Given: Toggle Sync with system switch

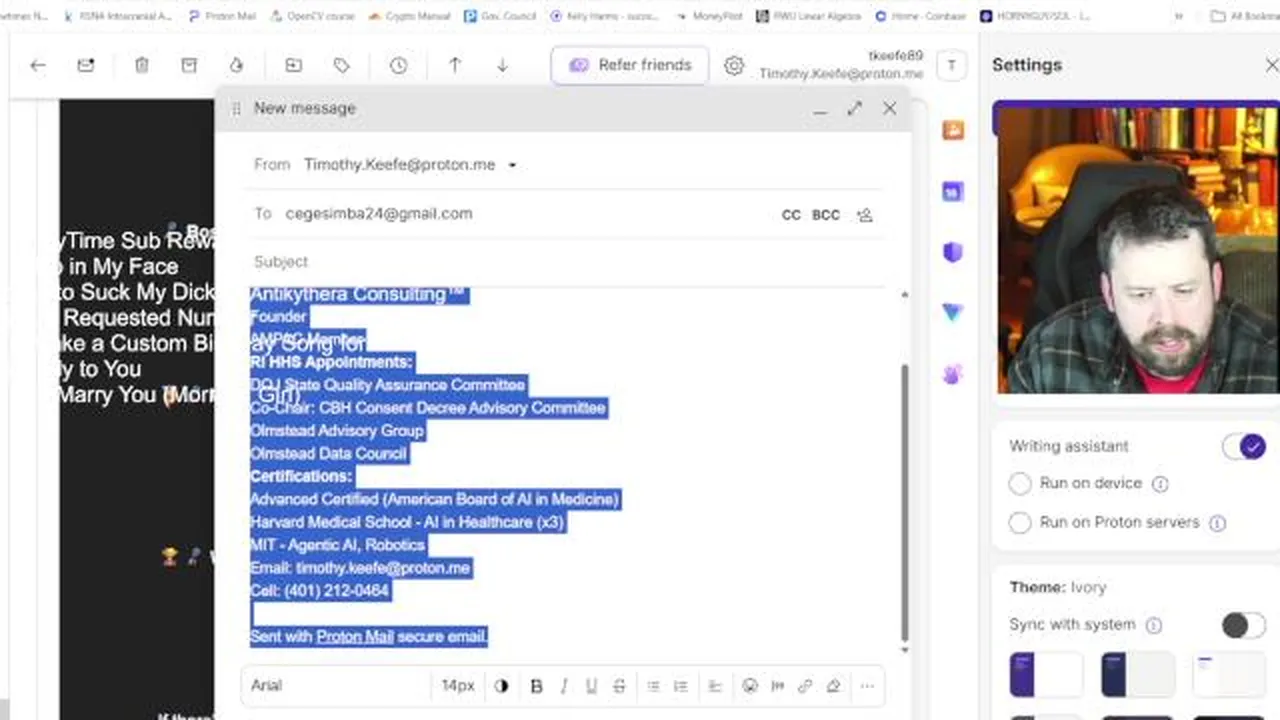Looking at the screenshot, I should pos(1244,625).
